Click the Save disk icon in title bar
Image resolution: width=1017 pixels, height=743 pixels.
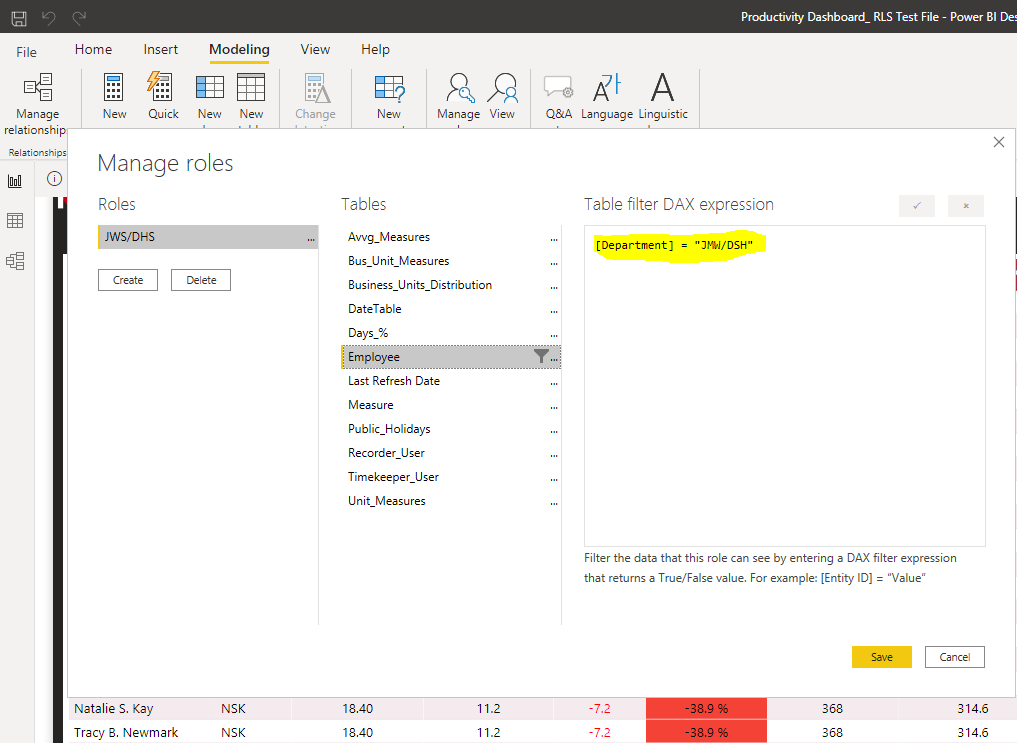(x=19, y=18)
